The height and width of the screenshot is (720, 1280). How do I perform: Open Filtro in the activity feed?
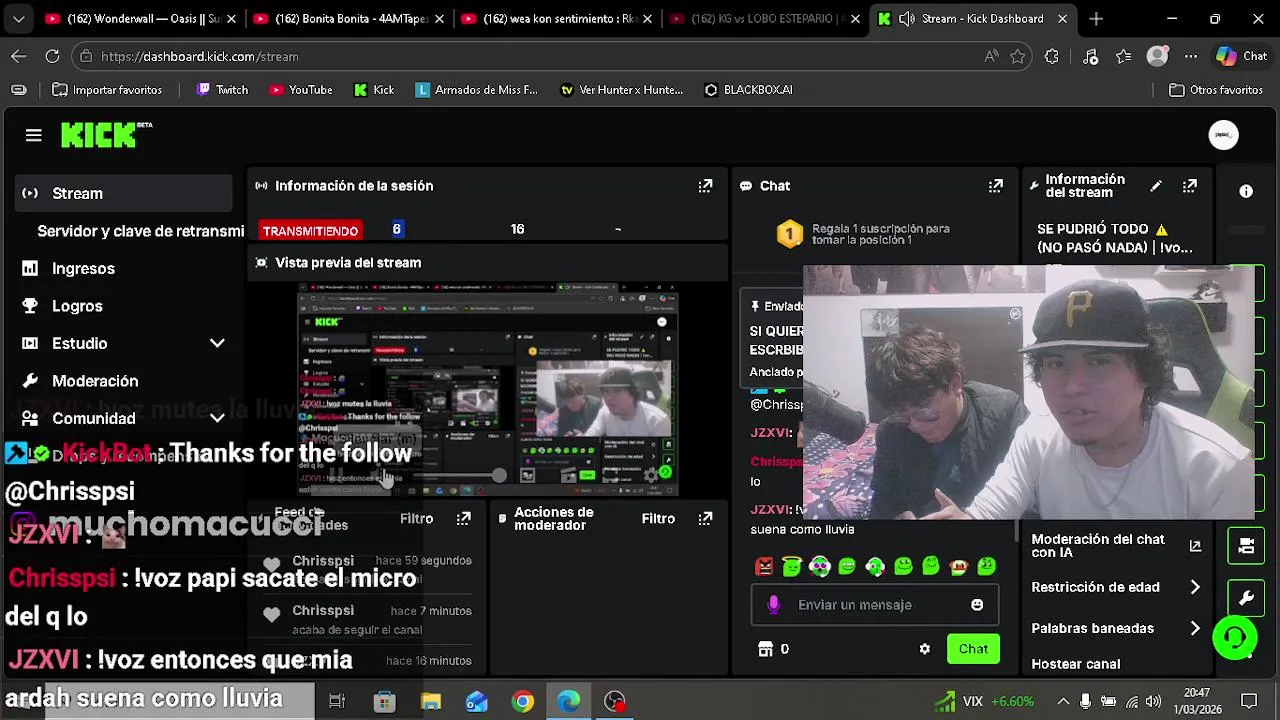point(416,519)
